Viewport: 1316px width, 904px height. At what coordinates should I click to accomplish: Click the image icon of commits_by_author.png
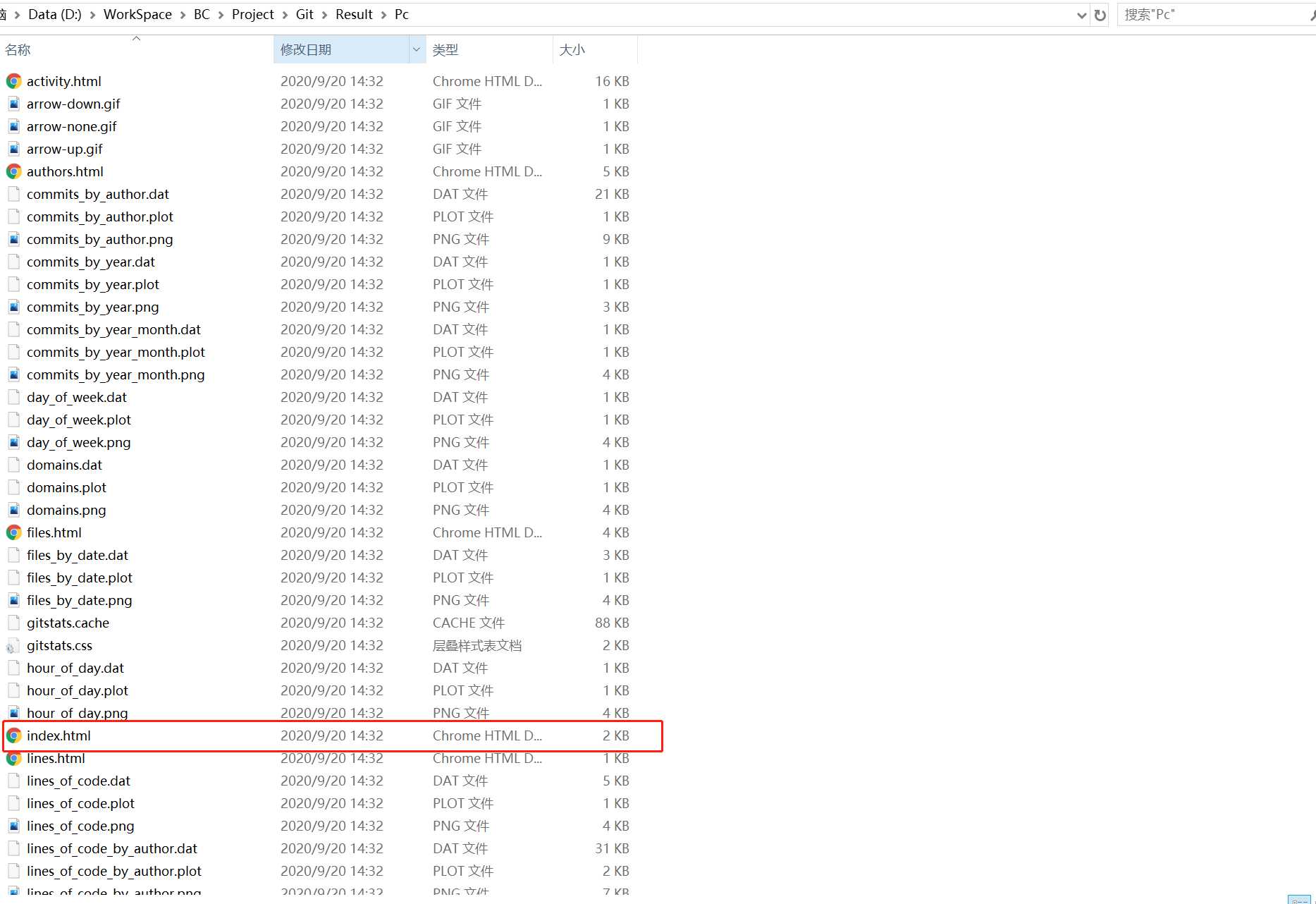click(13, 239)
